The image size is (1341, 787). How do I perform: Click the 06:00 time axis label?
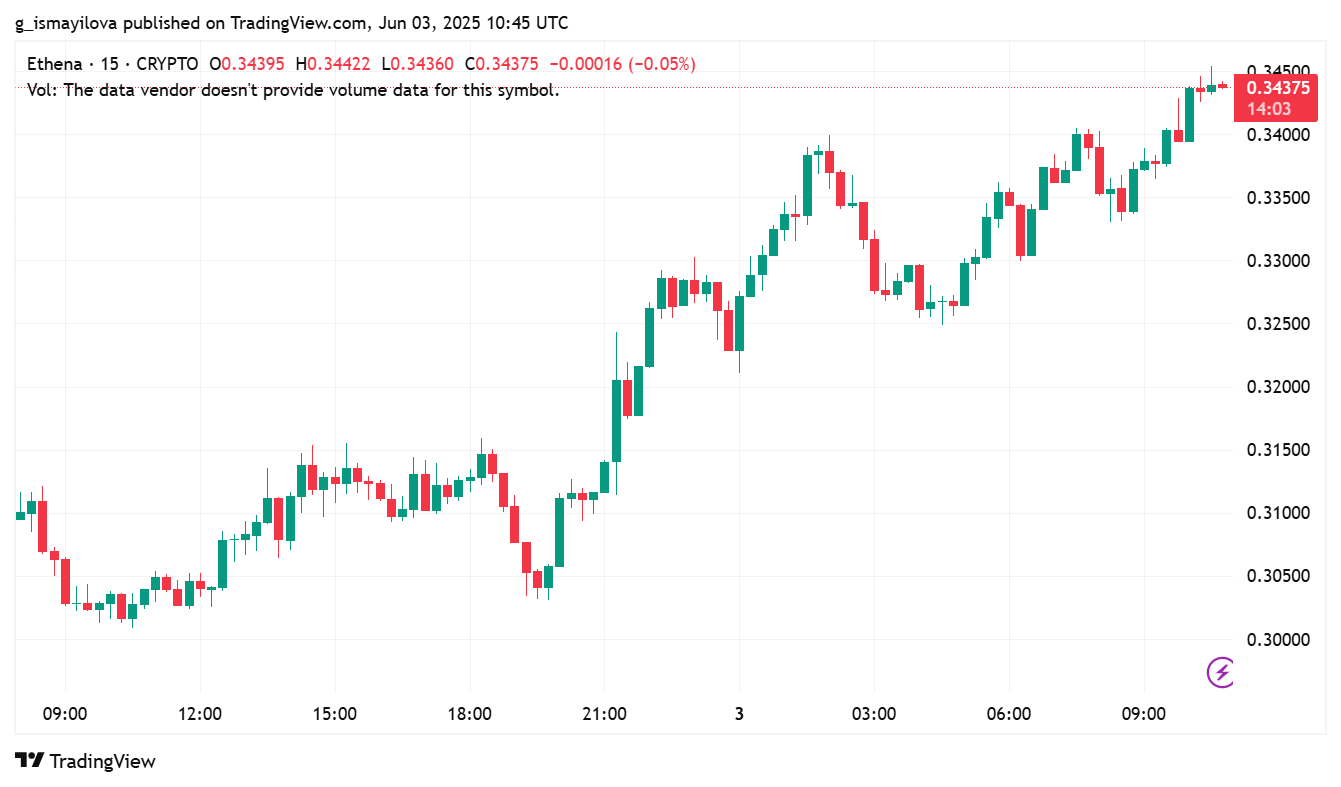tap(1008, 714)
